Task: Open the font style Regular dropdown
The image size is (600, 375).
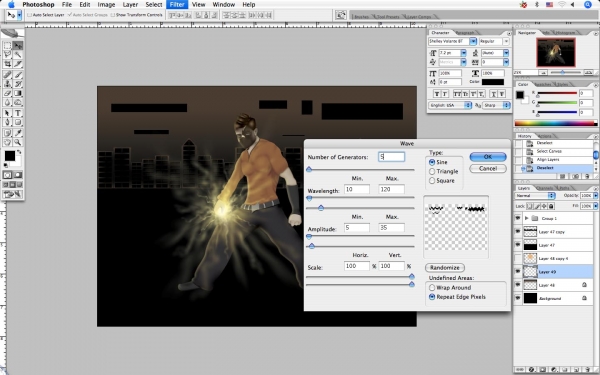Action: (x=506, y=41)
